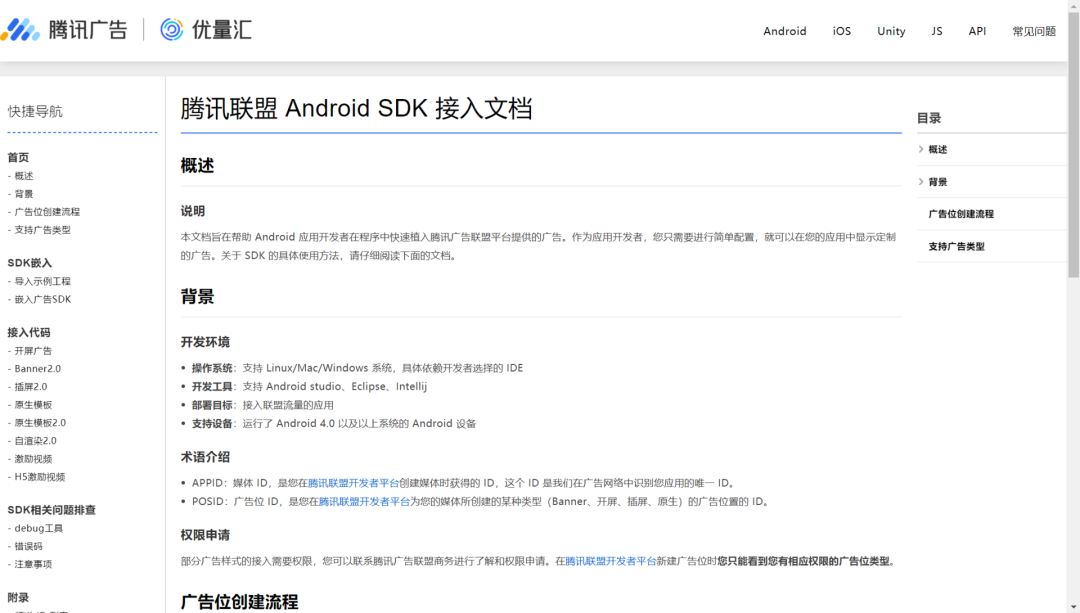
Task: Click the 优量汇 logo in the header
Action: pos(206,30)
